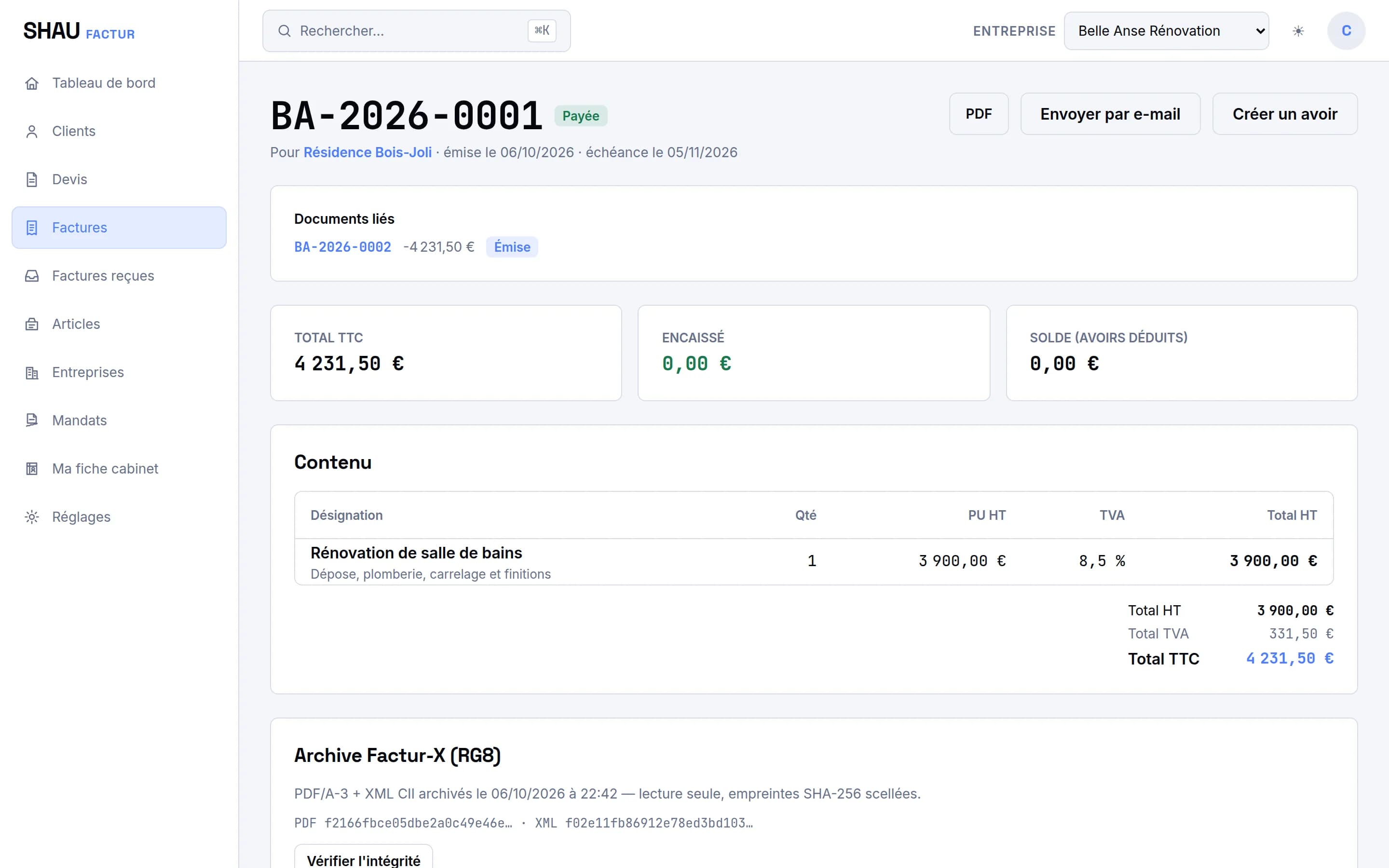
Task: Open the Factures reçues section
Action: coord(119,276)
